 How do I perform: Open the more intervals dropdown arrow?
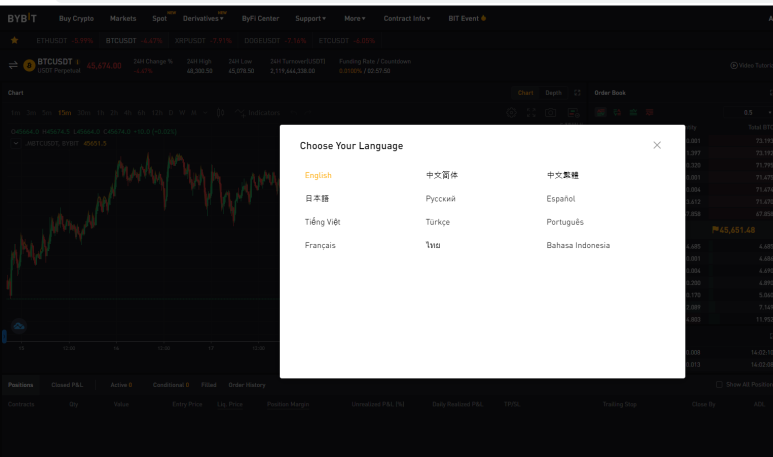pos(206,113)
